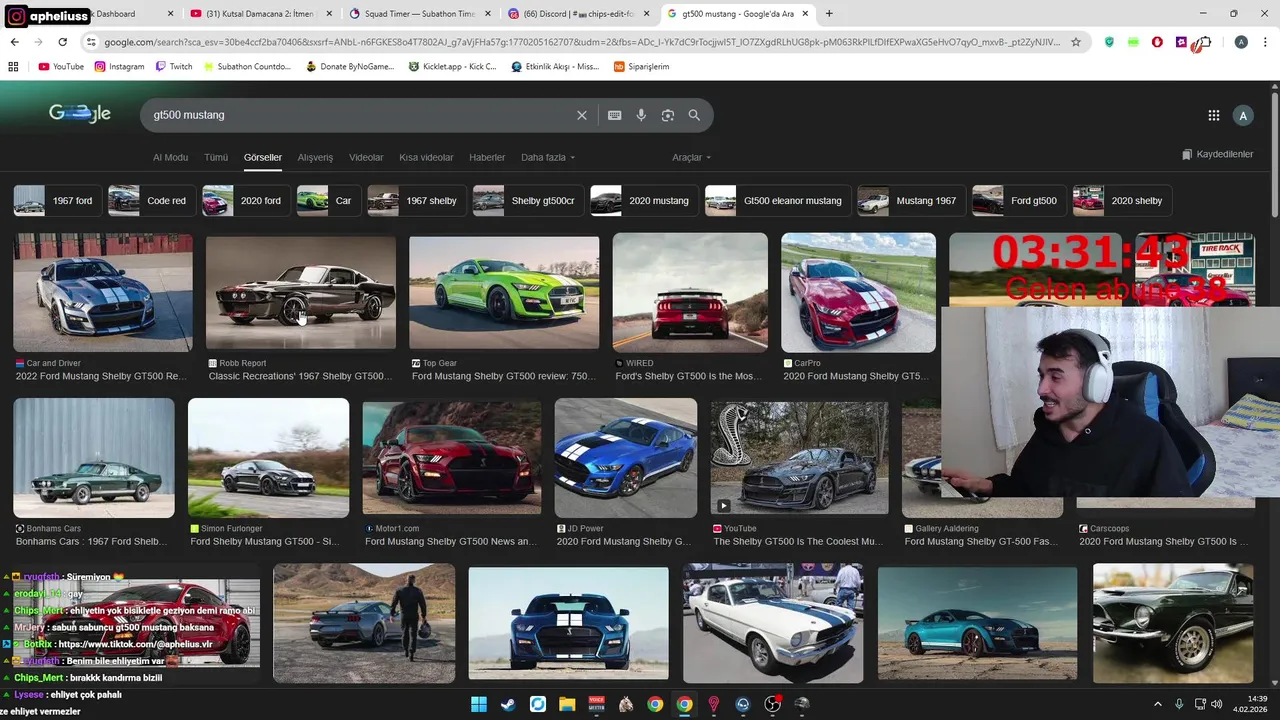Open Steam from the taskbar
The width and height of the screenshot is (1280, 720).
tap(508, 704)
